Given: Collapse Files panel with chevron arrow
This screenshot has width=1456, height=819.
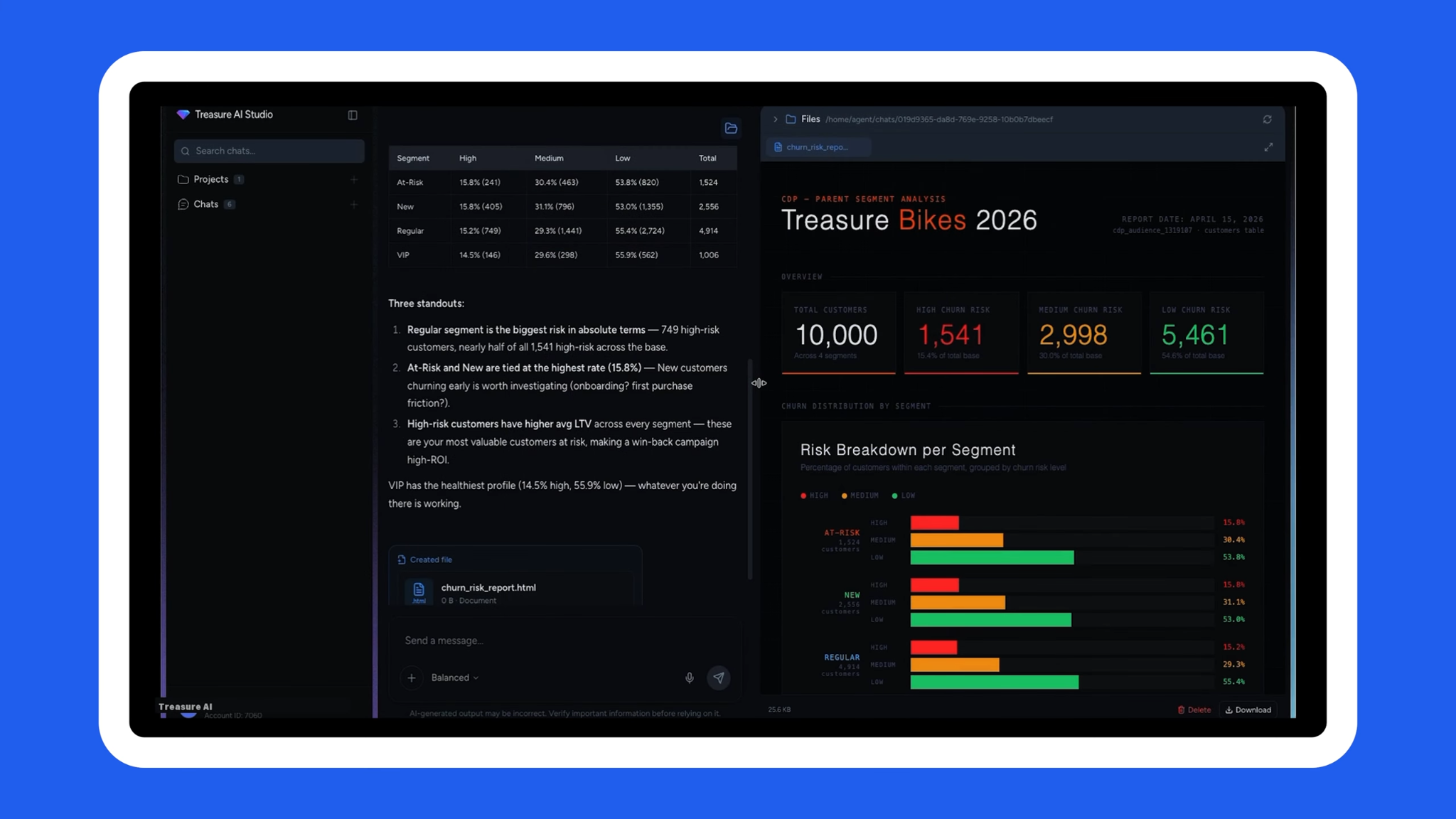Looking at the screenshot, I should (x=776, y=119).
